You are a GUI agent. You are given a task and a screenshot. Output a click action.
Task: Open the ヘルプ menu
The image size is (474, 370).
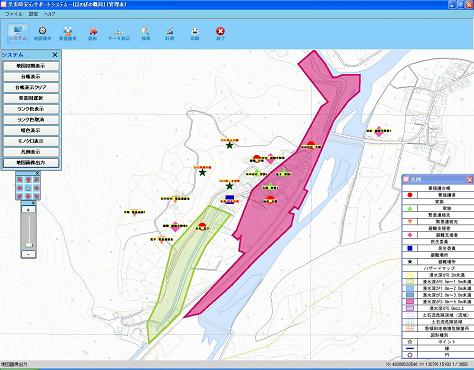point(49,14)
